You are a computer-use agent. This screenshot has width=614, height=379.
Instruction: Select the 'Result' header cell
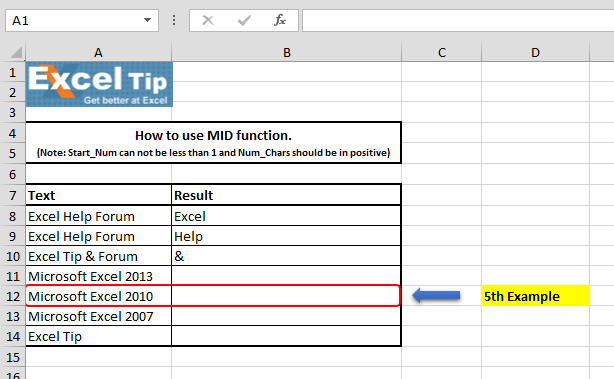(x=286, y=195)
